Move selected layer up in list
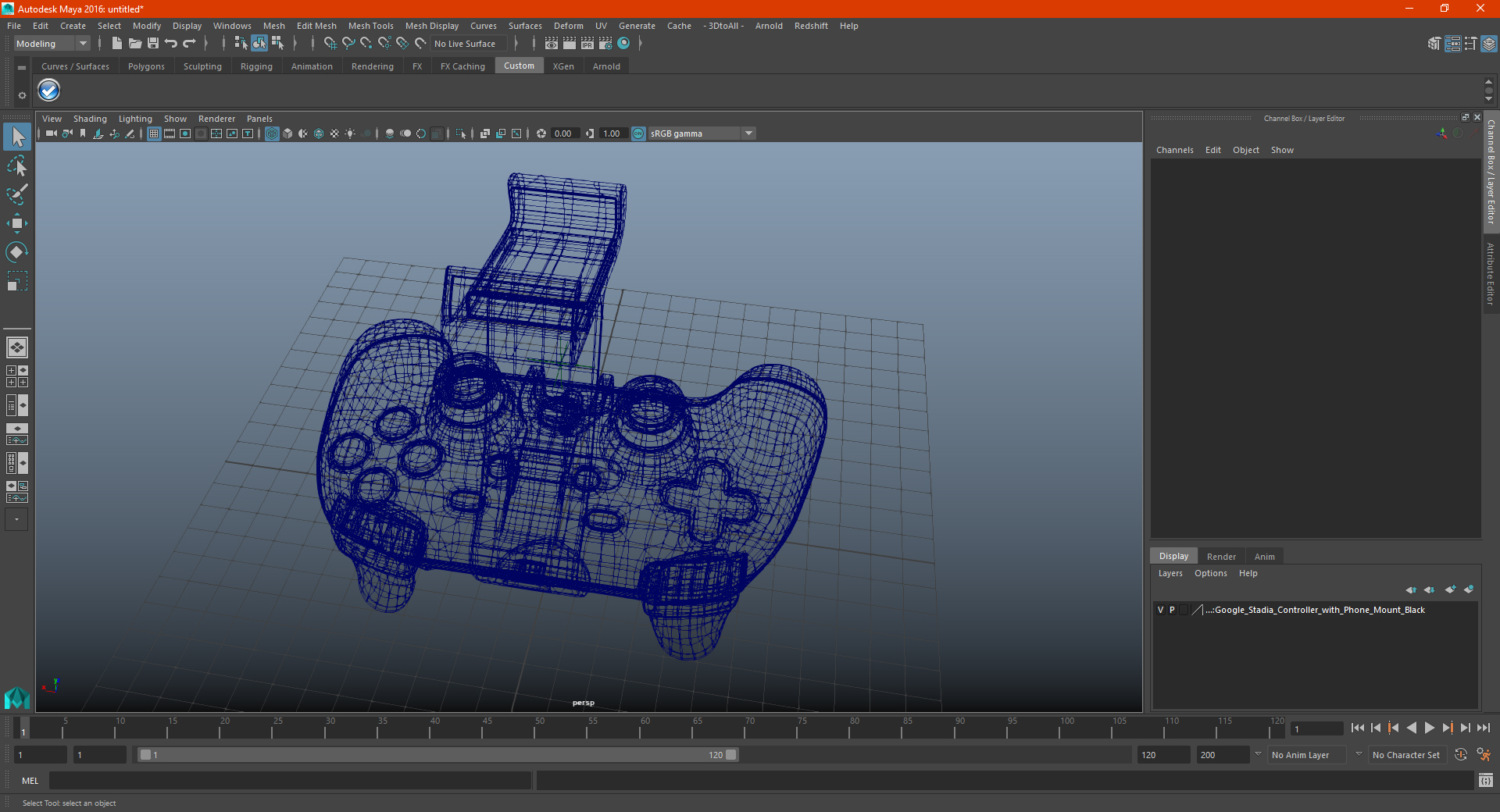Viewport: 1500px width, 812px height. (1411, 589)
